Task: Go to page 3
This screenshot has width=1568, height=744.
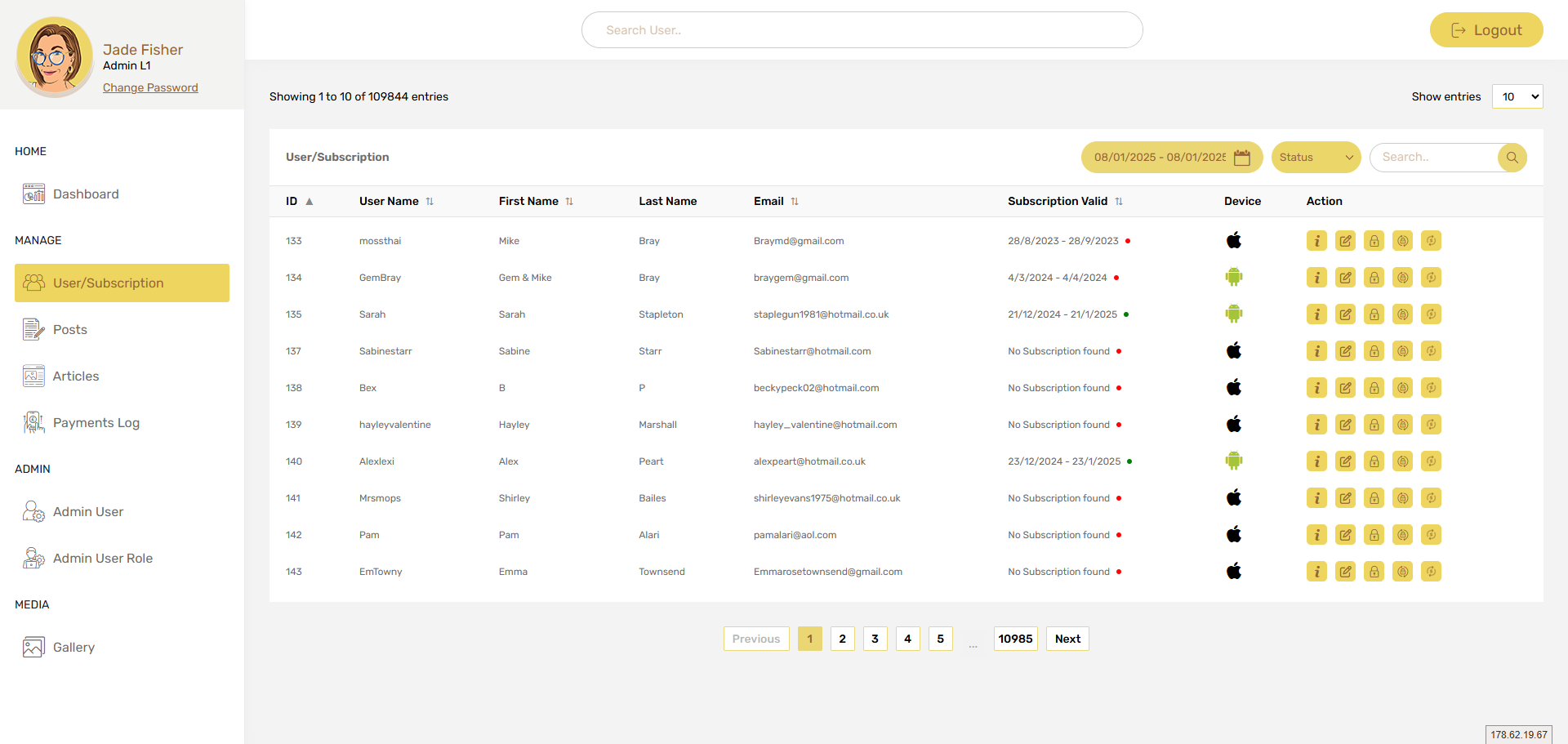Action: (875, 639)
